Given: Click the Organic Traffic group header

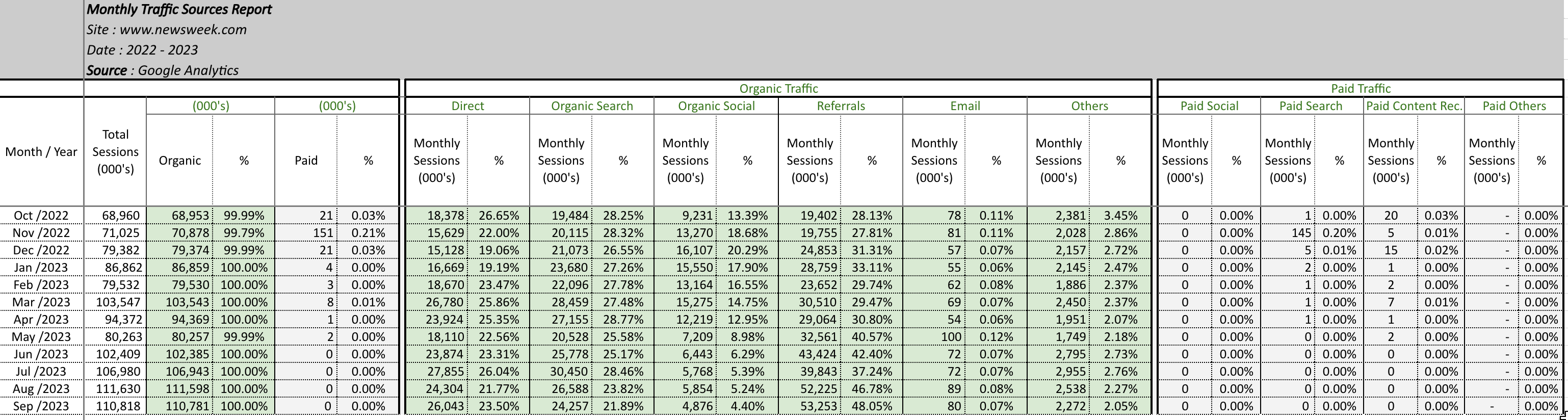Looking at the screenshot, I should pos(778,88).
